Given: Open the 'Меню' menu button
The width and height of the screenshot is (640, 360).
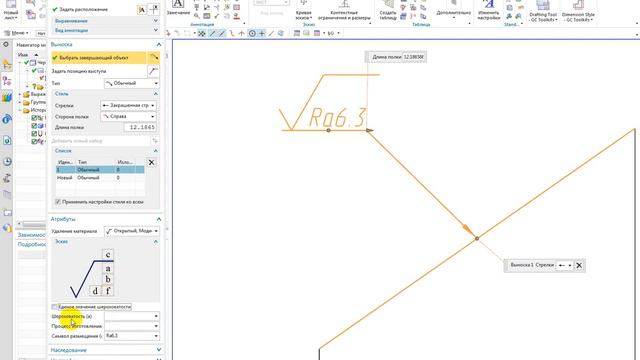Looking at the screenshot, I should (17, 33).
